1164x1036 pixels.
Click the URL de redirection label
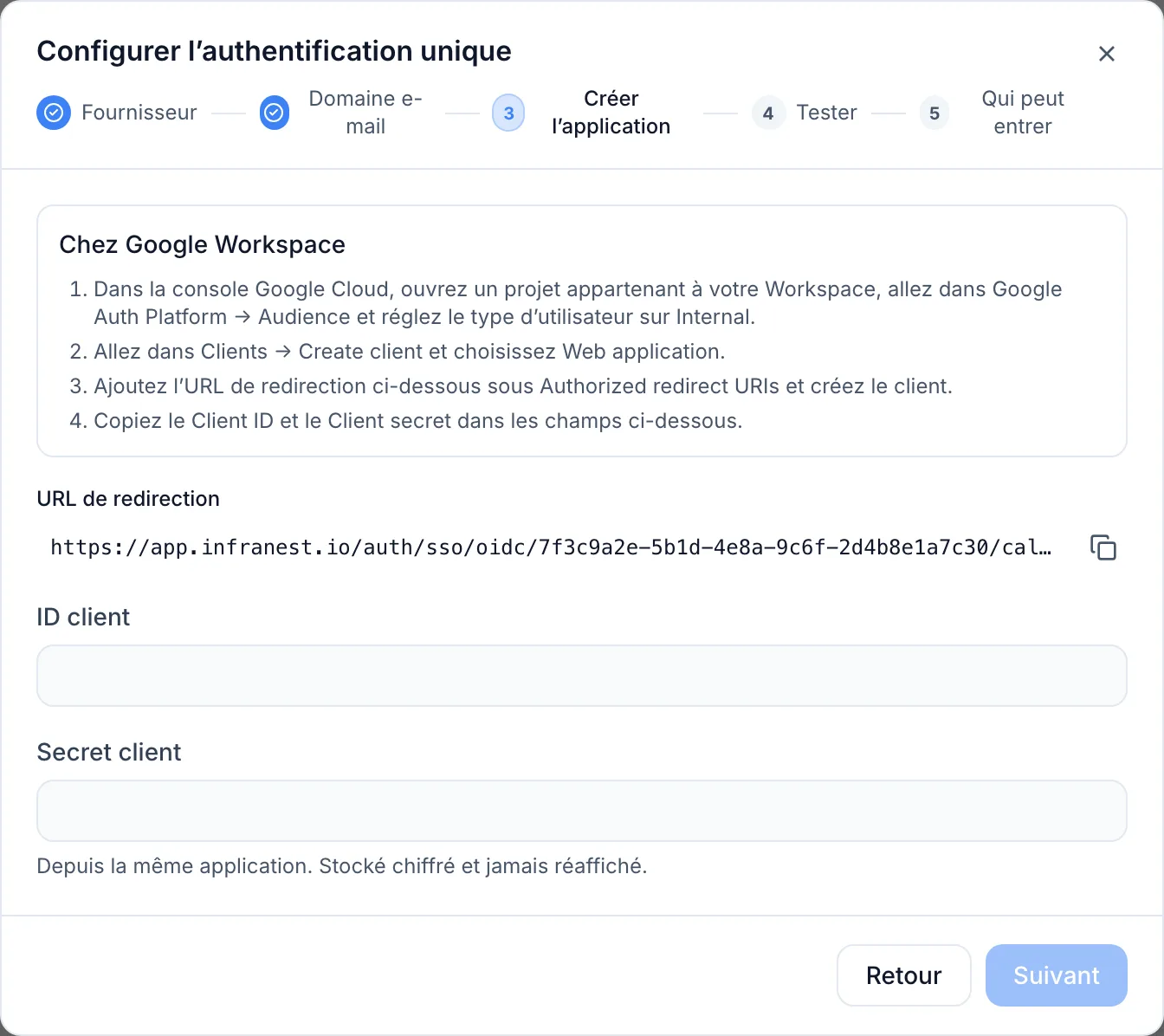[128, 499]
